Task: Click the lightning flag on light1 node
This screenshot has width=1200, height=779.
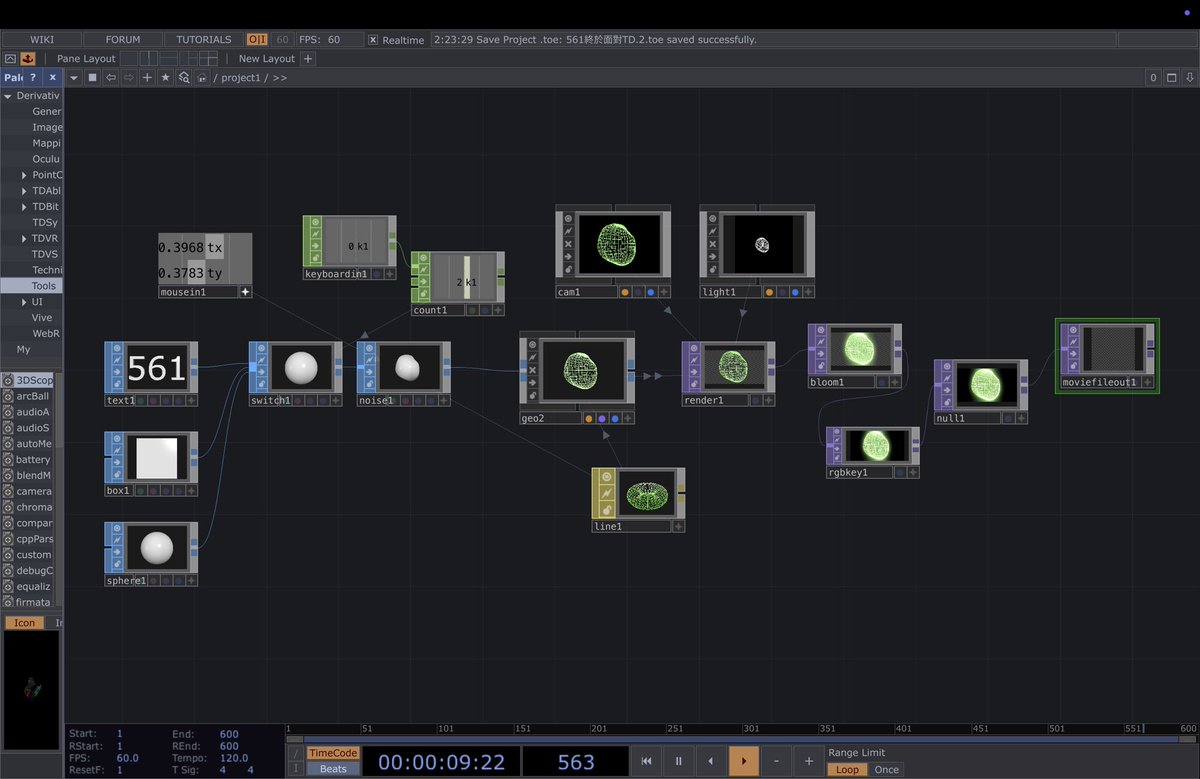Action: pos(712,231)
